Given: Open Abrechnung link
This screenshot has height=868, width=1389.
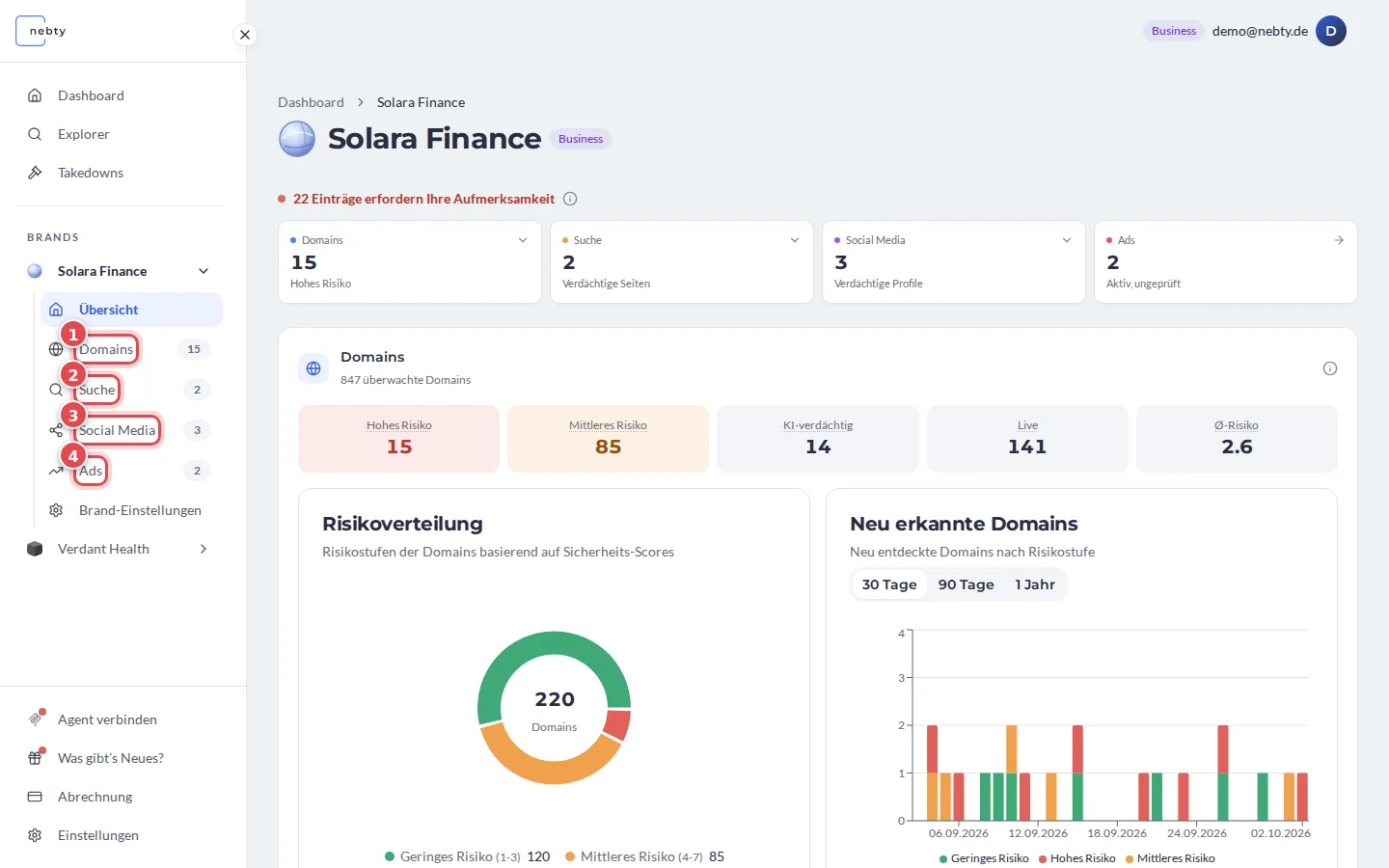Looking at the screenshot, I should (95, 797).
